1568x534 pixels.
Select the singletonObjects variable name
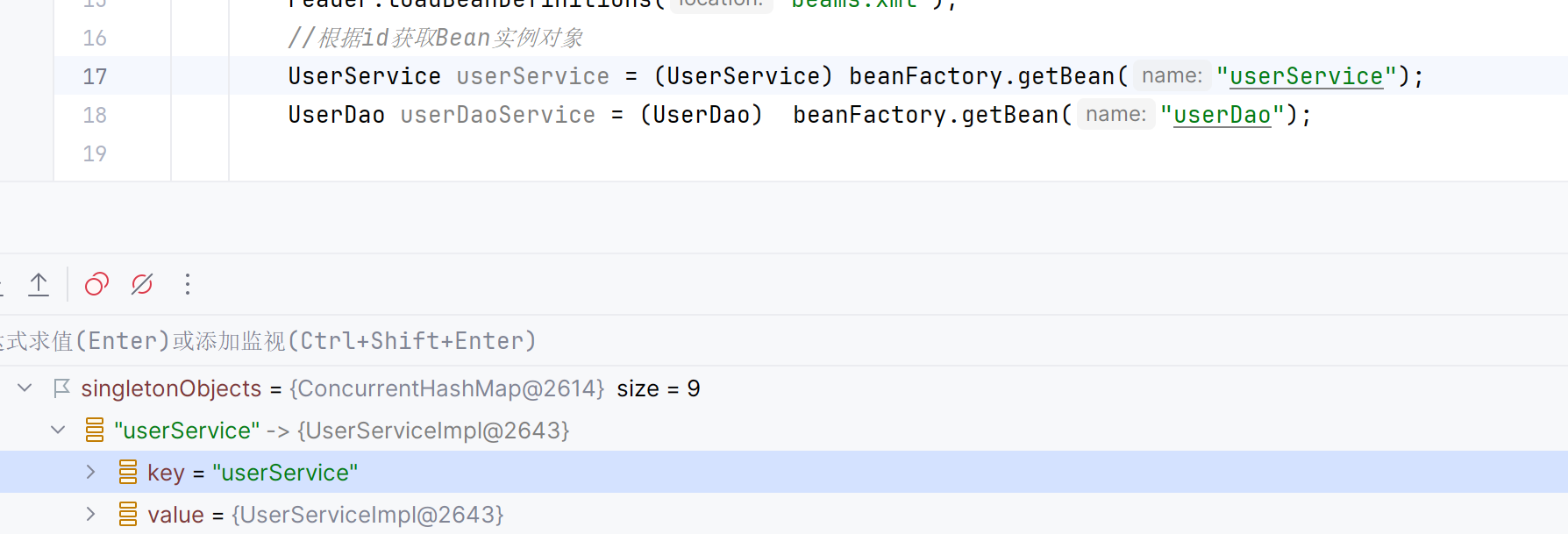171,388
